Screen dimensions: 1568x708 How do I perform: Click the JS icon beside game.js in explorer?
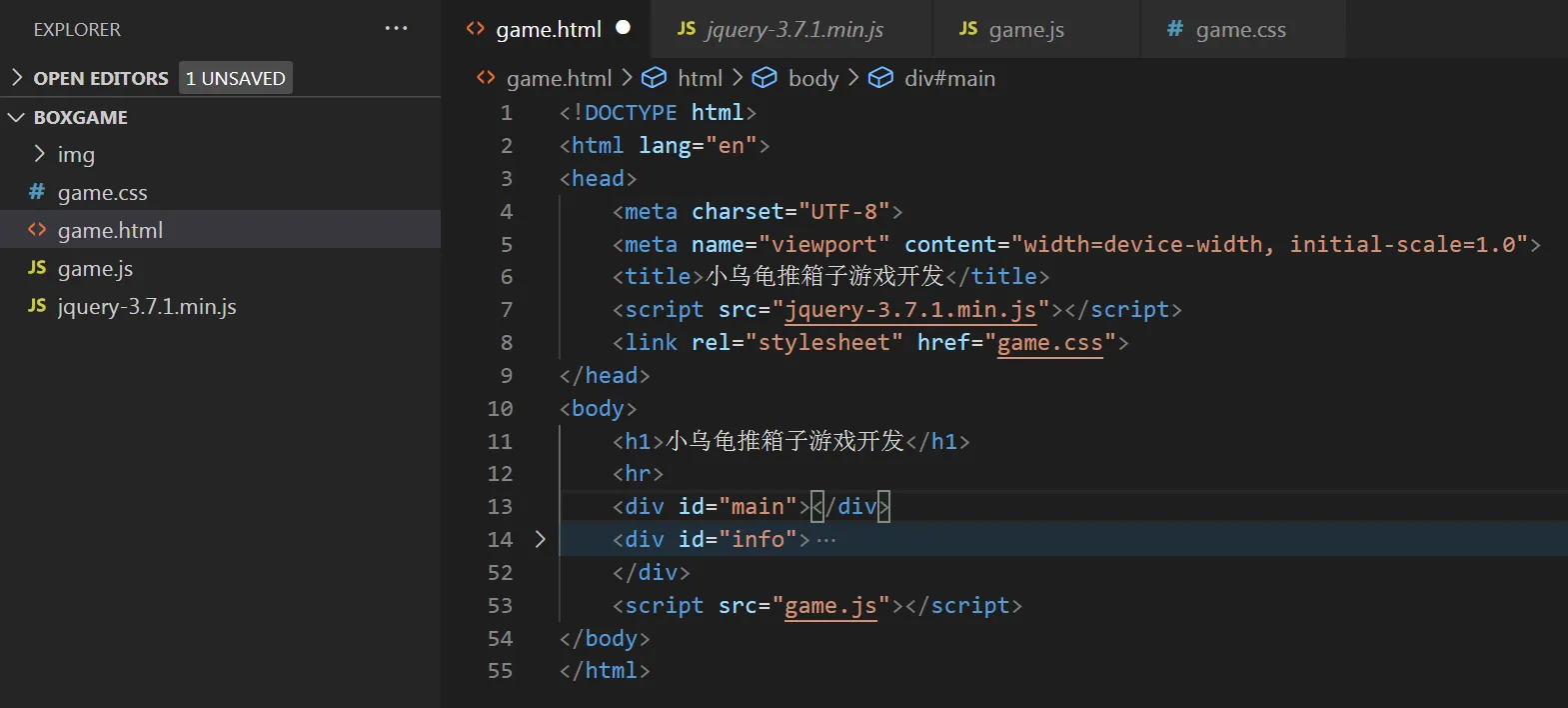pos(37,267)
